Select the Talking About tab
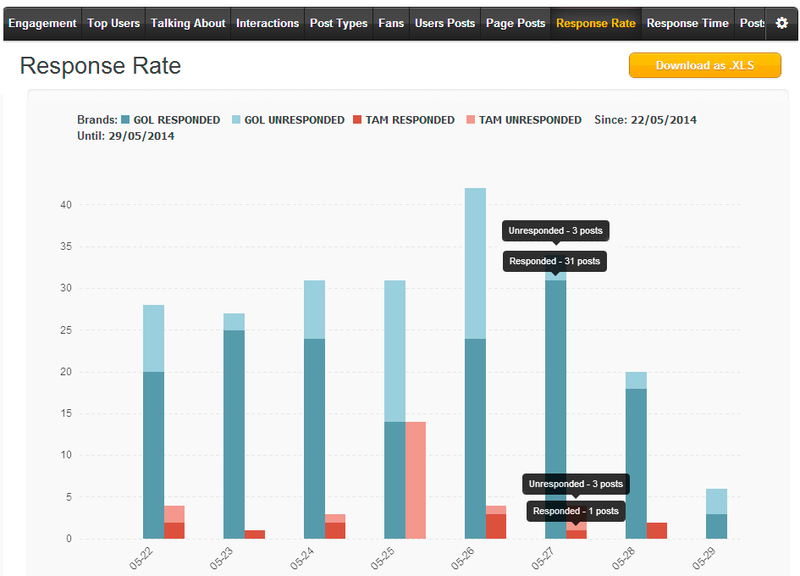This screenshot has width=800, height=576. [188, 23]
